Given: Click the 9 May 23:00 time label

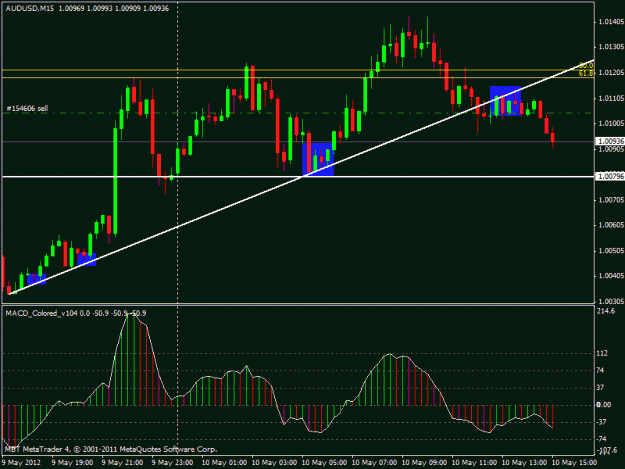Looking at the screenshot, I should click(x=173, y=463).
